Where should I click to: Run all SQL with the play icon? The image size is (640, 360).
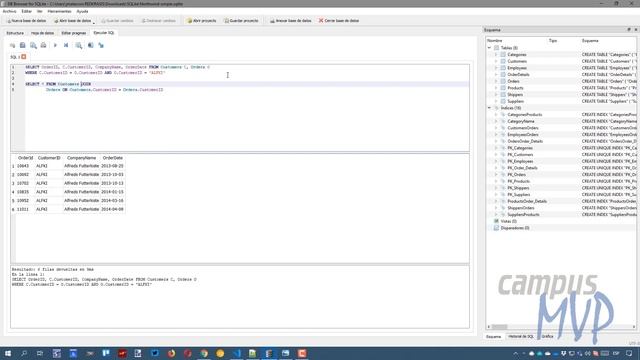[55, 45]
